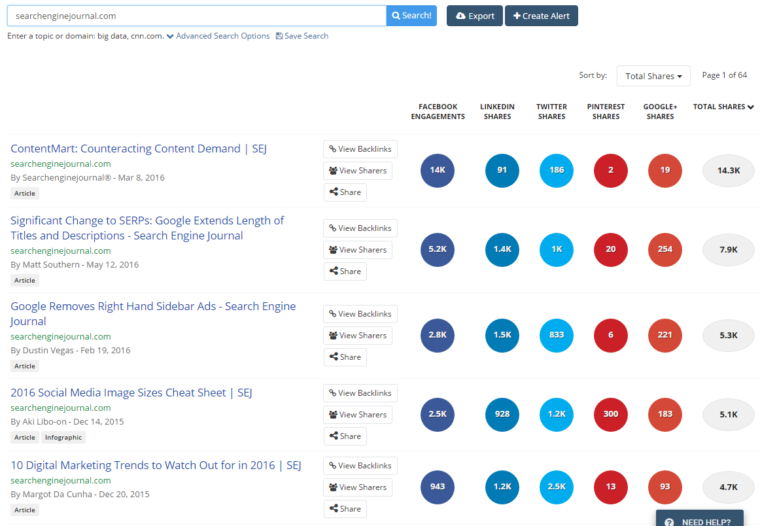Share the 10 Digital Marketing Trends article
The width and height of the screenshot is (760, 526).
click(x=345, y=509)
